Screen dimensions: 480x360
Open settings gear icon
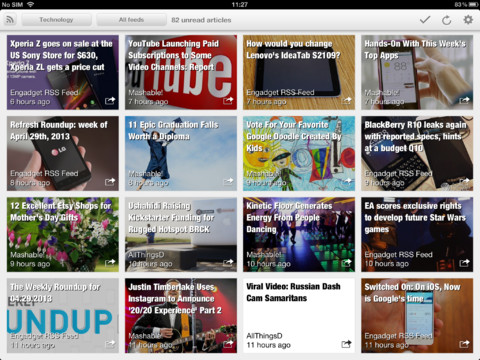click(x=468, y=20)
